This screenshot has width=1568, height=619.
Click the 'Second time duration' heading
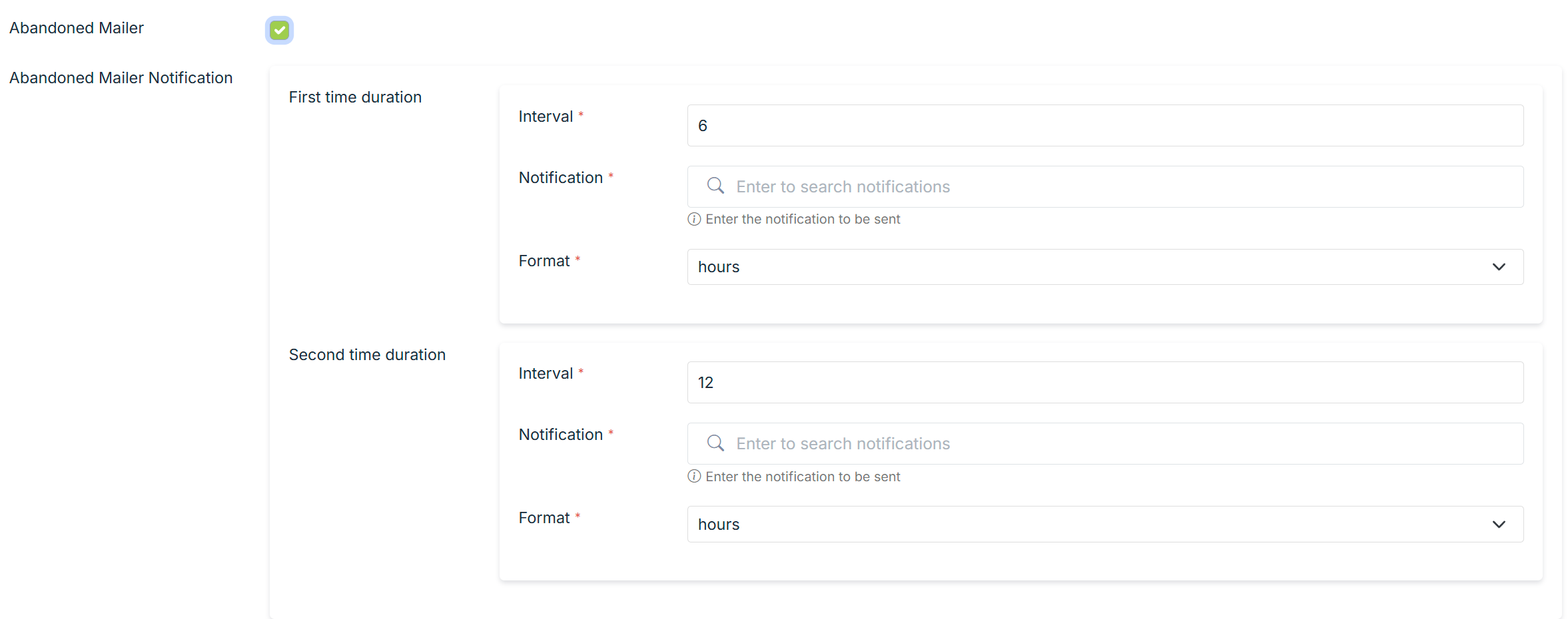tap(367, 355)
